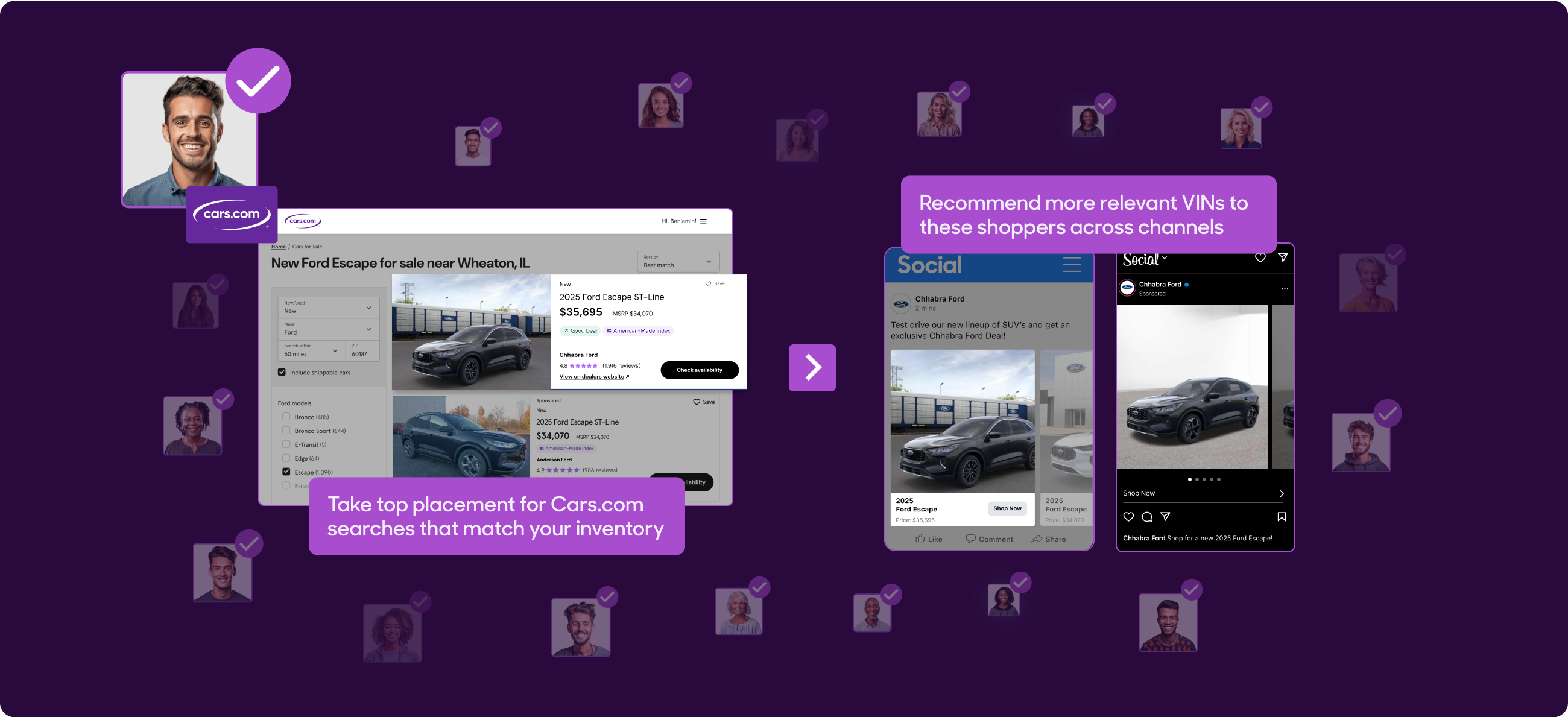Click the carousel dots under the dark Social photo
Image resolution: width=1568 pixels, height=717 pixels.
[1204, 479]
